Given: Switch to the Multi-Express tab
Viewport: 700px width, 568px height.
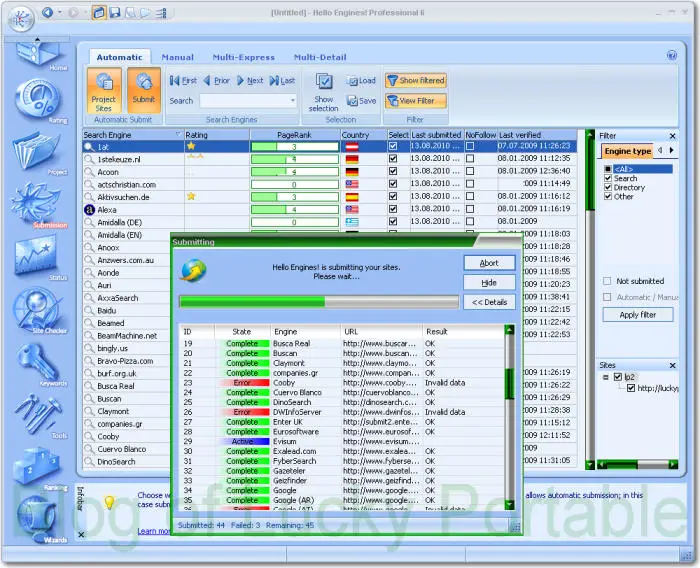Looking at the screenshot, I should coord(244,57).
